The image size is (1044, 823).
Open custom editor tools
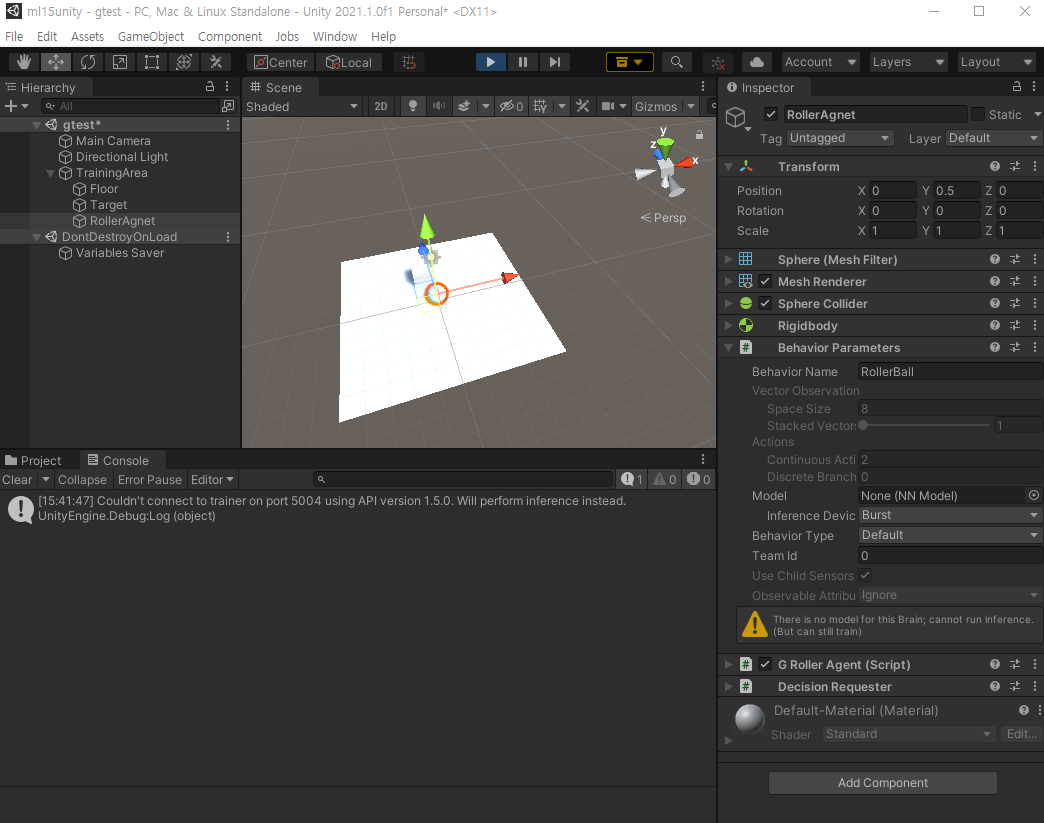click(x=216, y=62)
